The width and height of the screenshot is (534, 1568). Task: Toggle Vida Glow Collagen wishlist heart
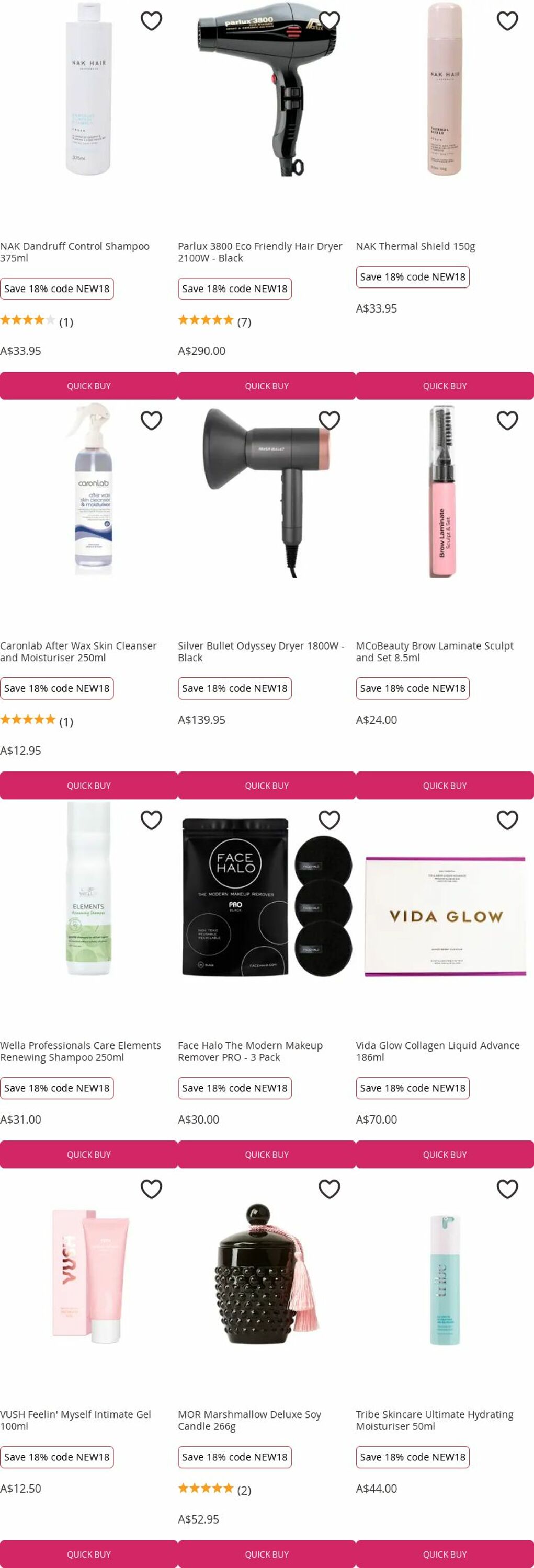coord(507,820)
